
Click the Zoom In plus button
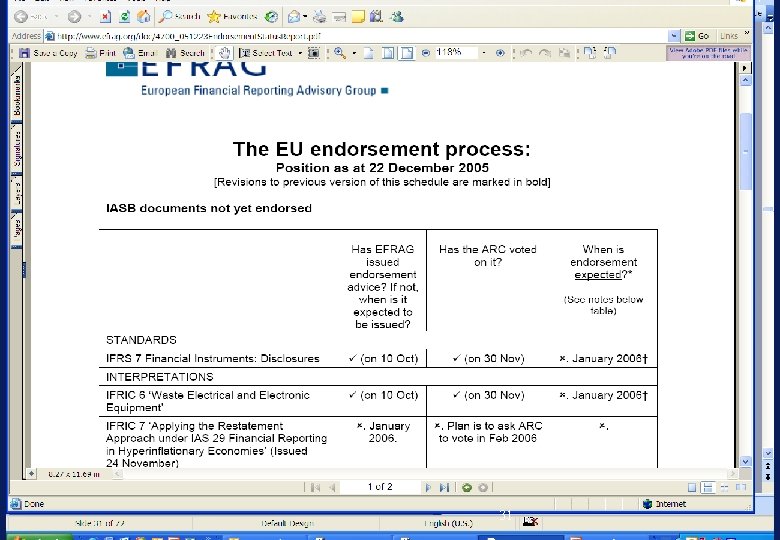500,53
